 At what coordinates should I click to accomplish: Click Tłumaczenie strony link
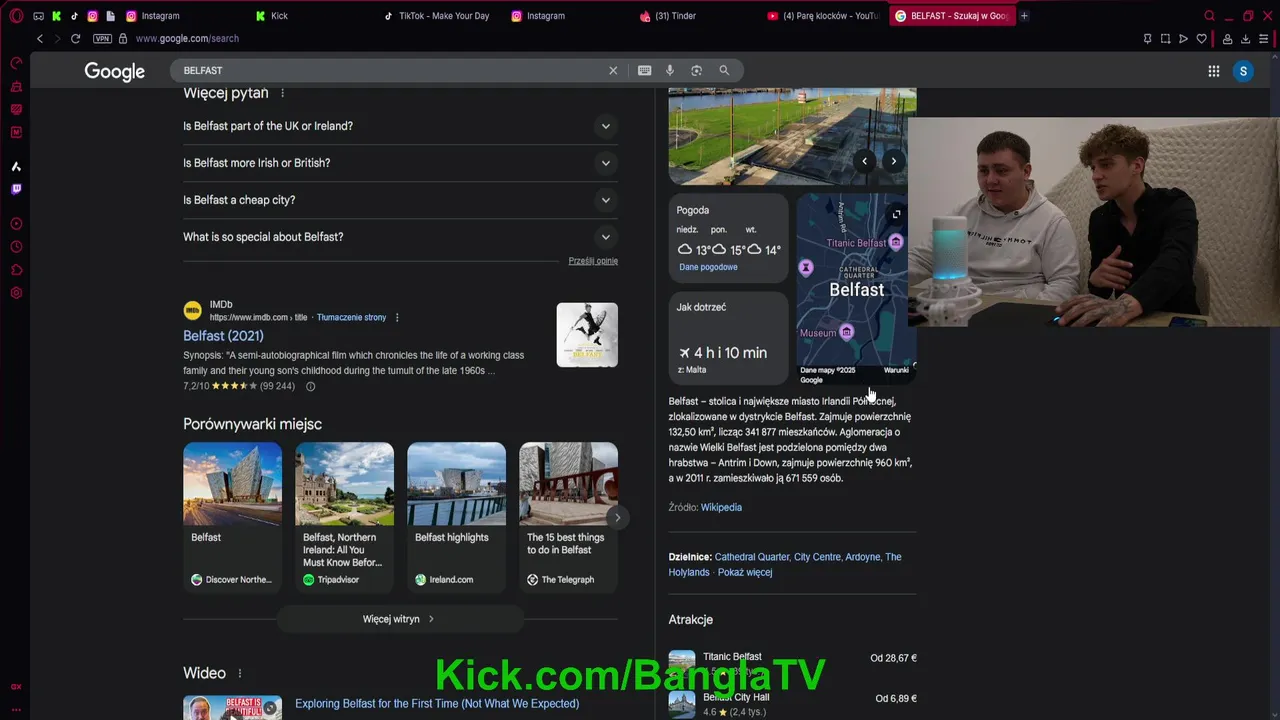pyautogui.click(x=351, y=318)
